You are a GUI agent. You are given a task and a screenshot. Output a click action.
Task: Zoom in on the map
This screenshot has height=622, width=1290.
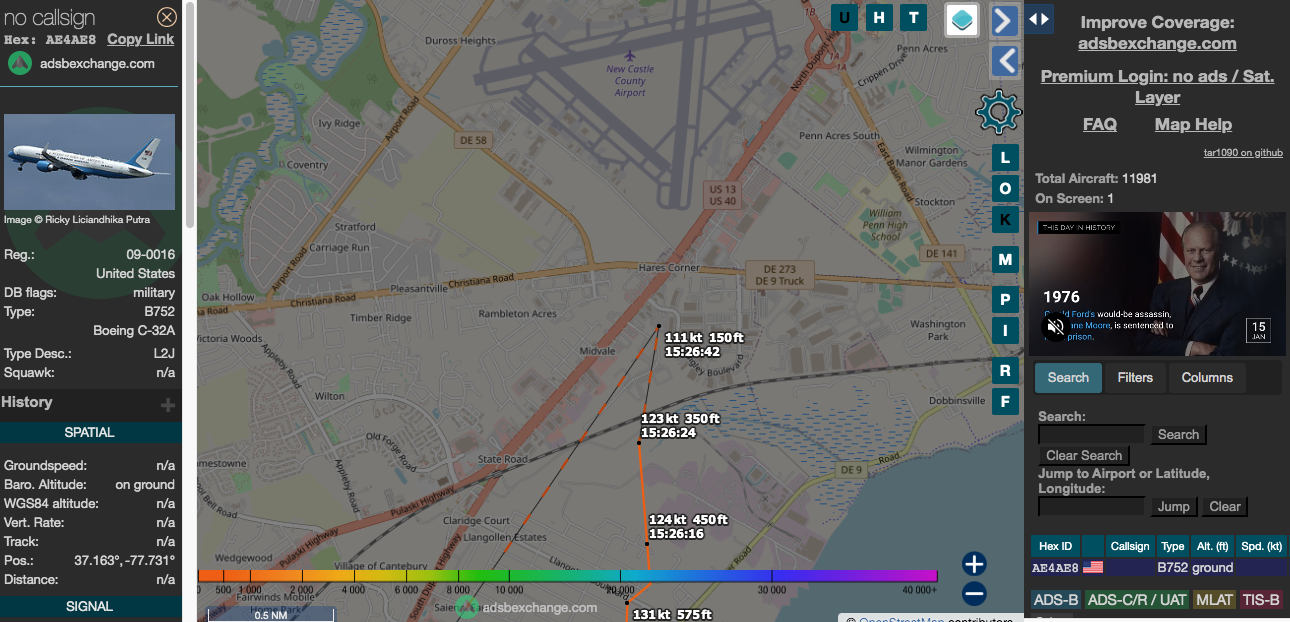click(974, 563)
